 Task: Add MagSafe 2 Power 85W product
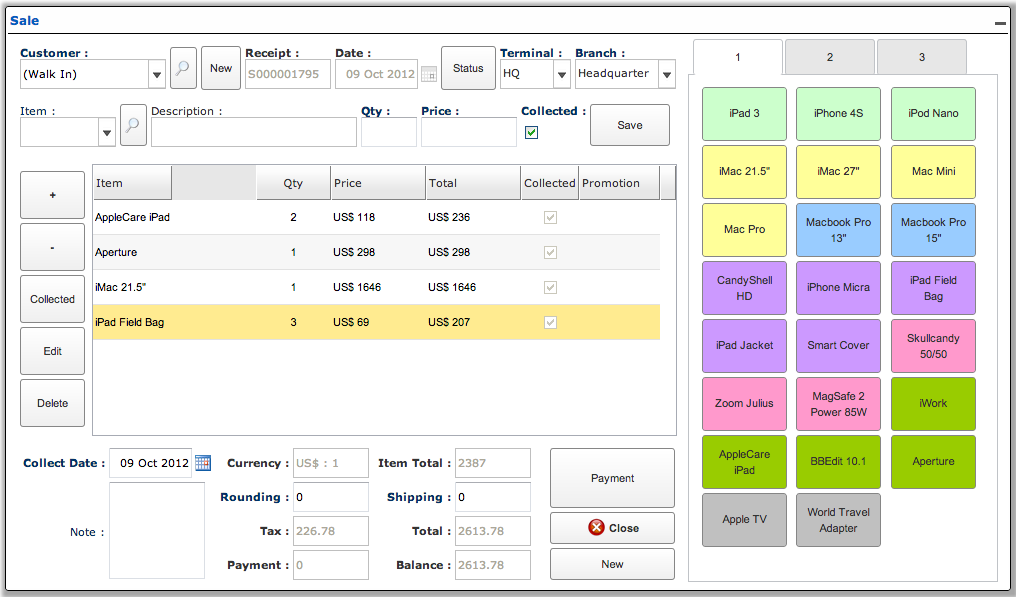click(x=838, y=403)
